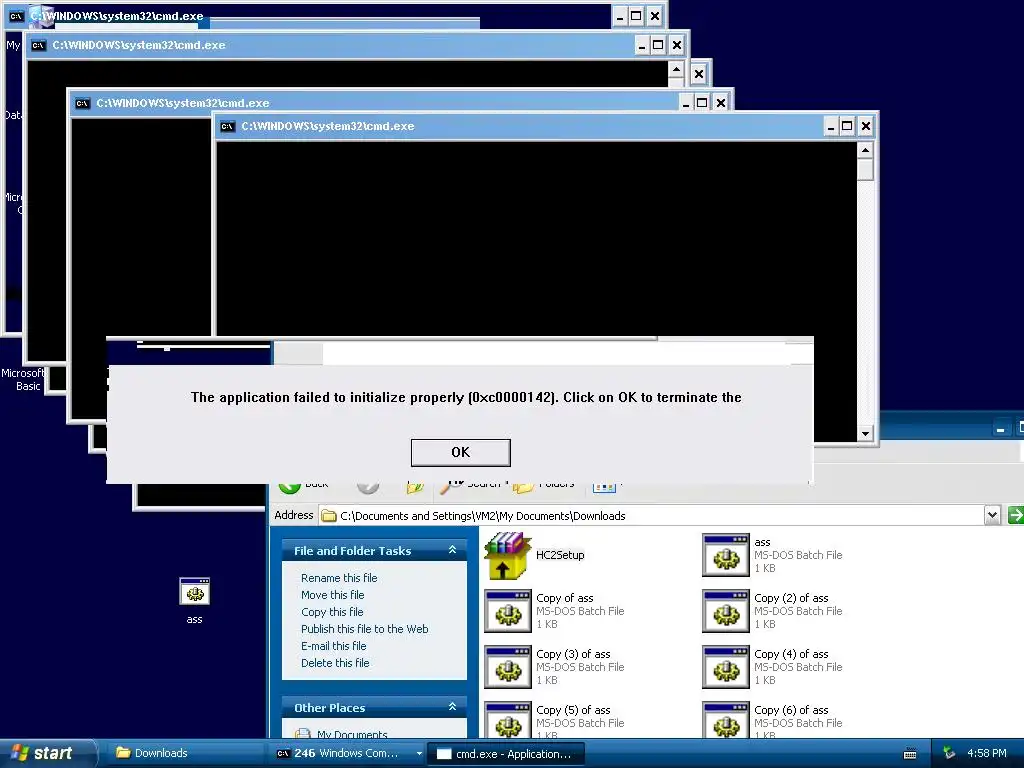
Task: Click the network icon in system tray
Action: click(949, 753)
